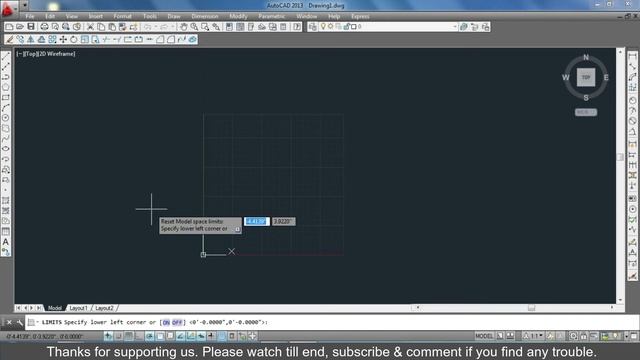Select the Explode tool at Modify toolbar end
The height and width of the screenshot is (360, 640).
(x=193, y=40)
